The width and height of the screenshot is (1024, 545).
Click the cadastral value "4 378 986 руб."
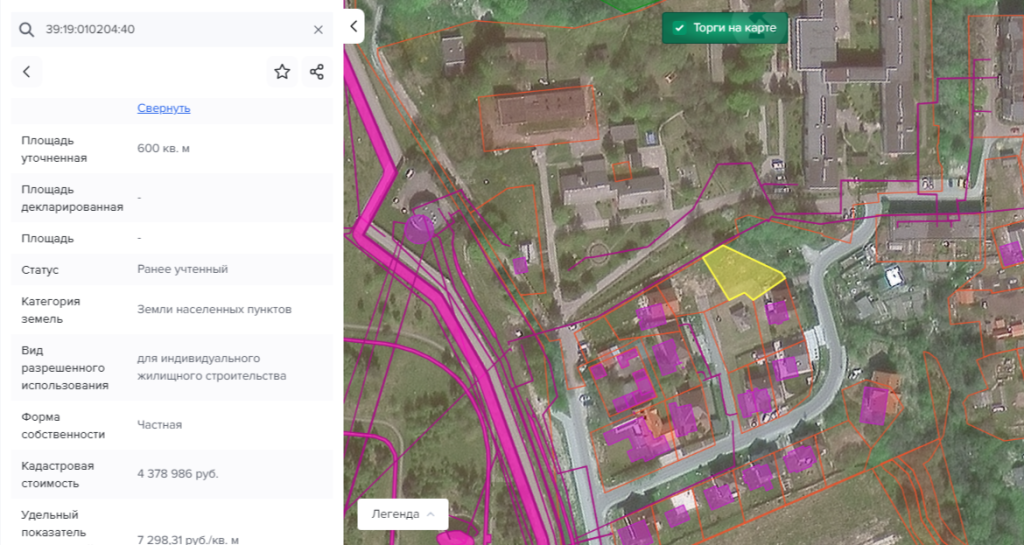pyautogui.click(x=177, y=474)
